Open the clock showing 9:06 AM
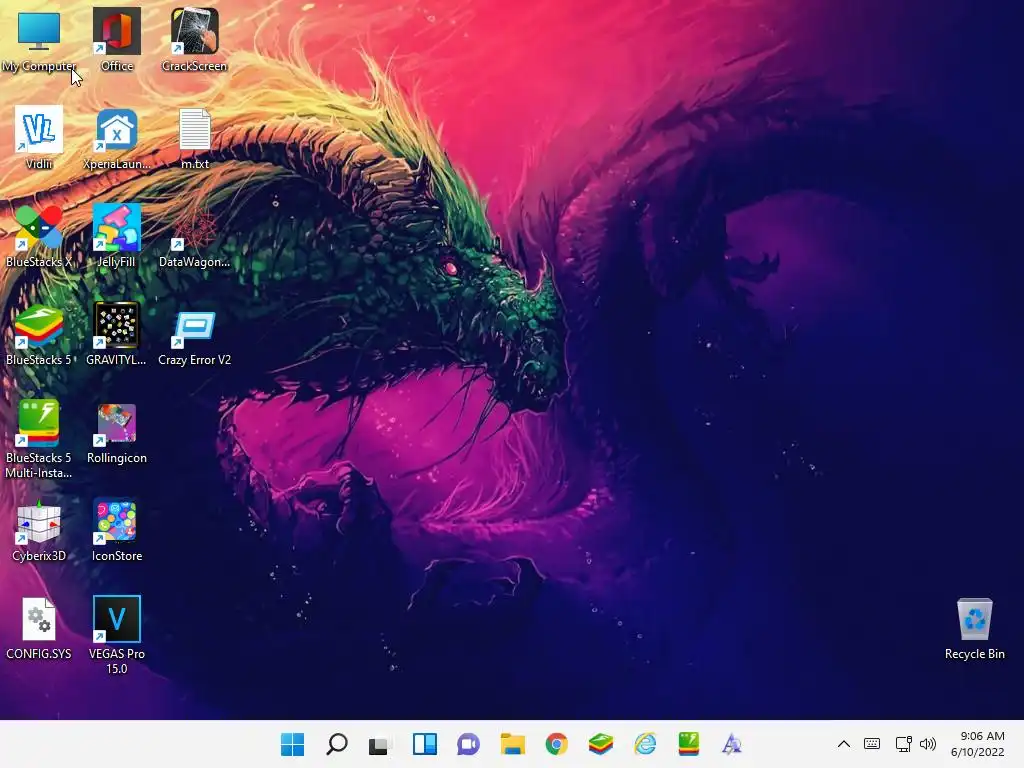Viewport: 1024px width, 768px height. (978, 744)
